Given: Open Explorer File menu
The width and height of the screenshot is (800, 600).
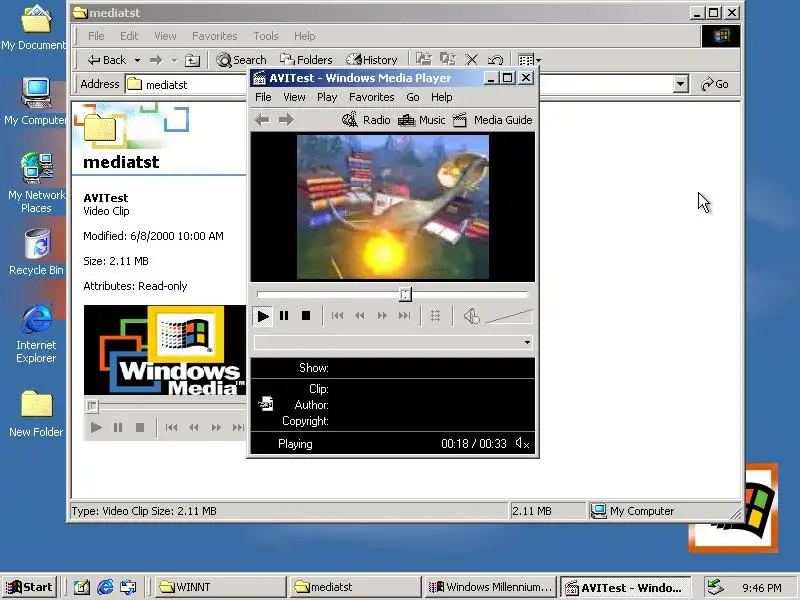Looking at the screenshot, I should point(96,36).
